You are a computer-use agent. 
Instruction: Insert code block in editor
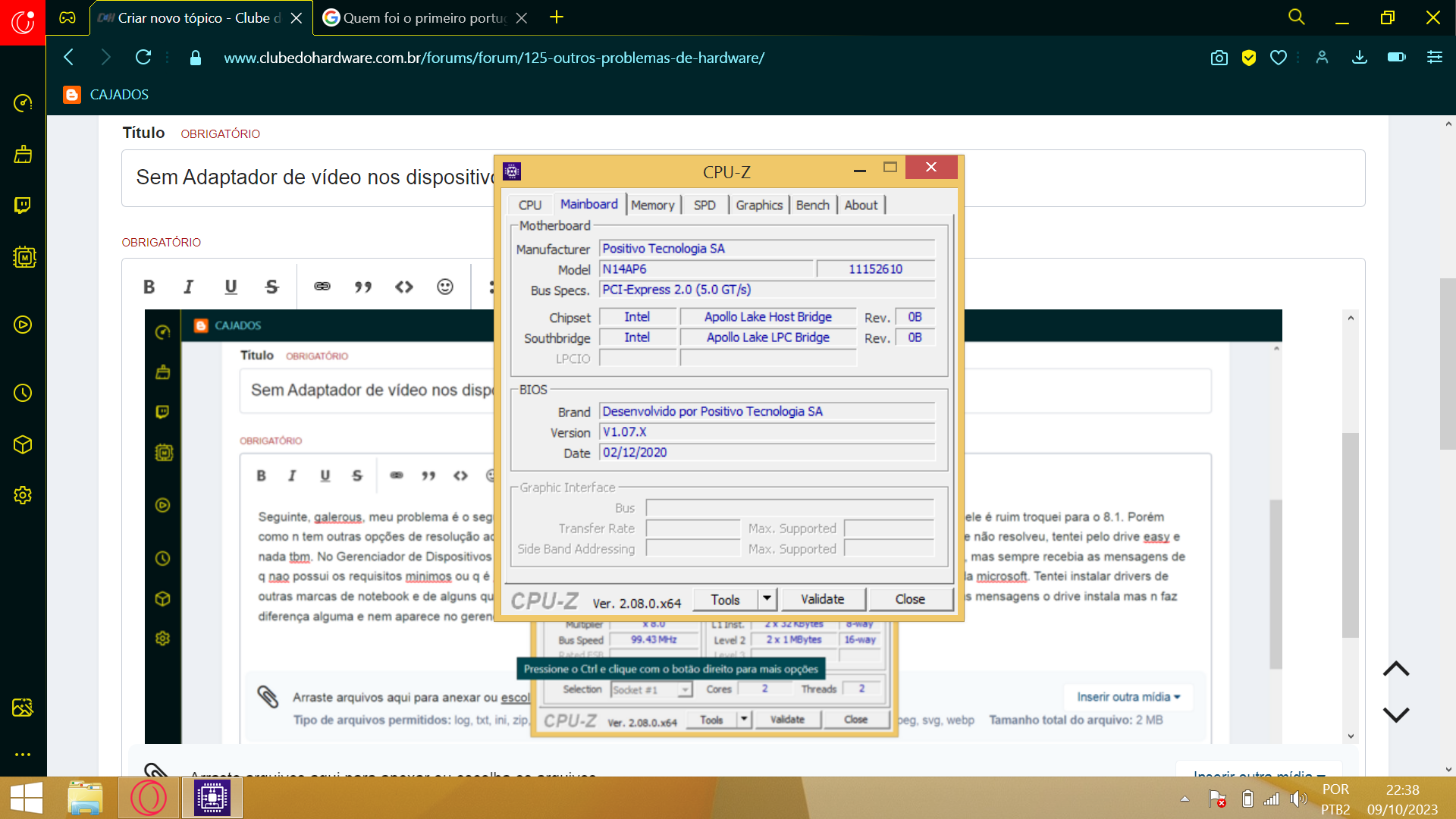point(404,287)
